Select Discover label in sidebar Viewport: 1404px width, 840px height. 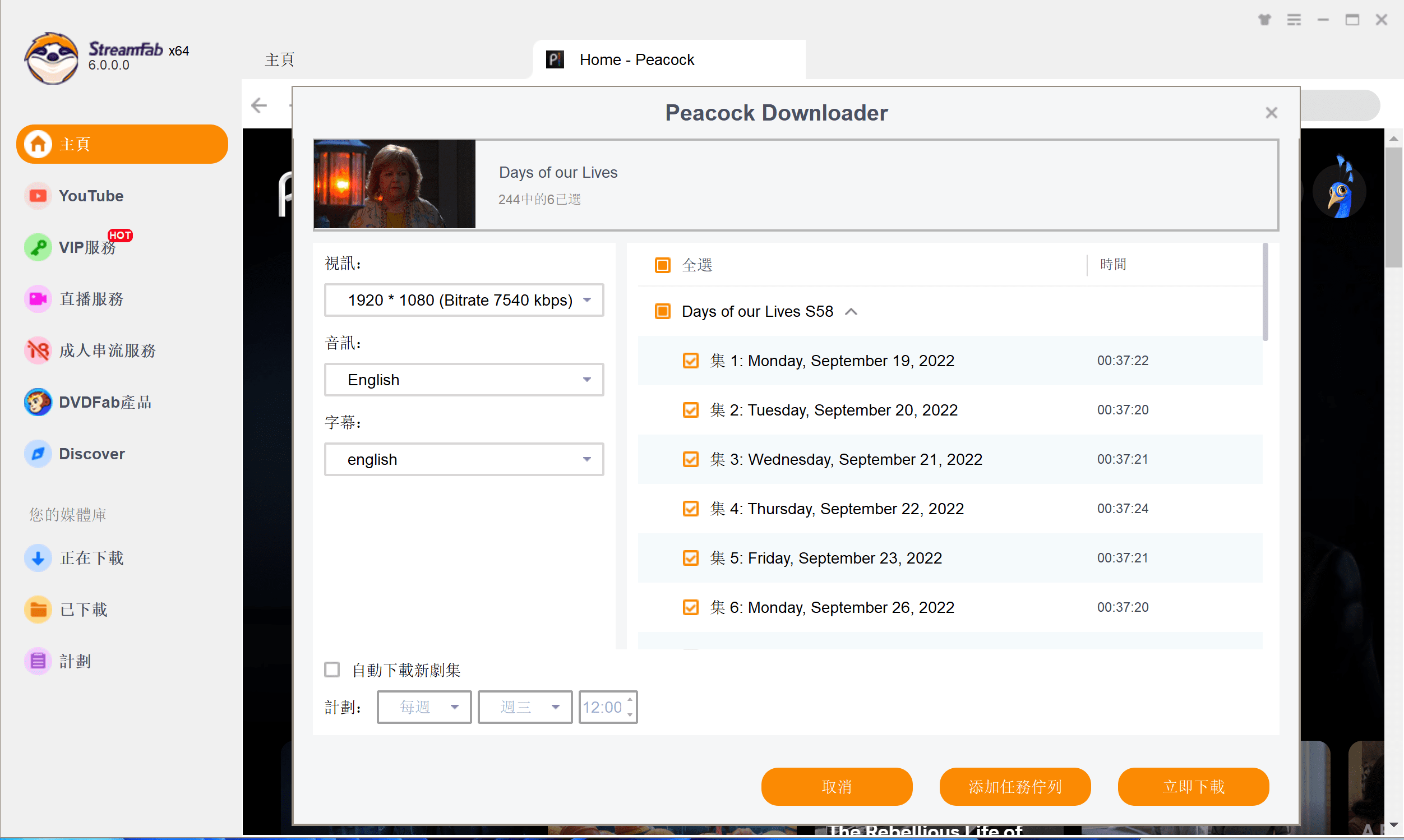[92, 454]
